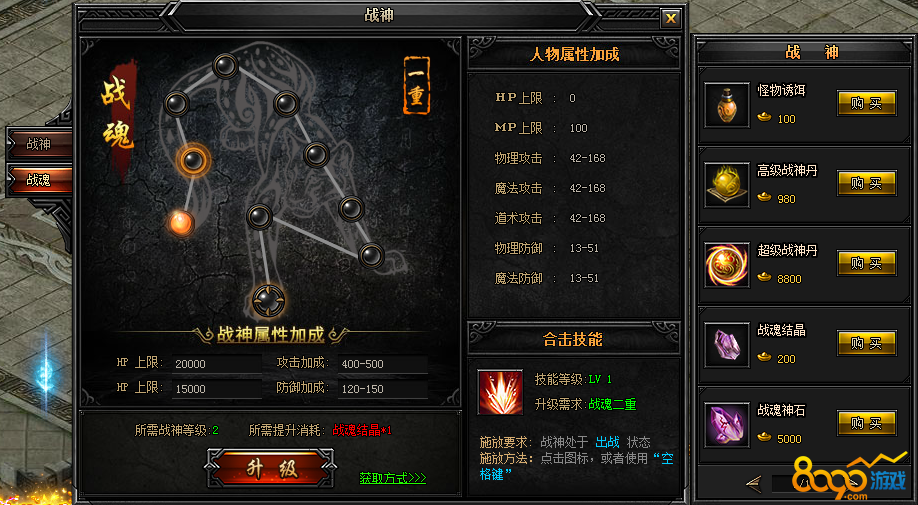Close the 战神 window

[x=671, y=18]
